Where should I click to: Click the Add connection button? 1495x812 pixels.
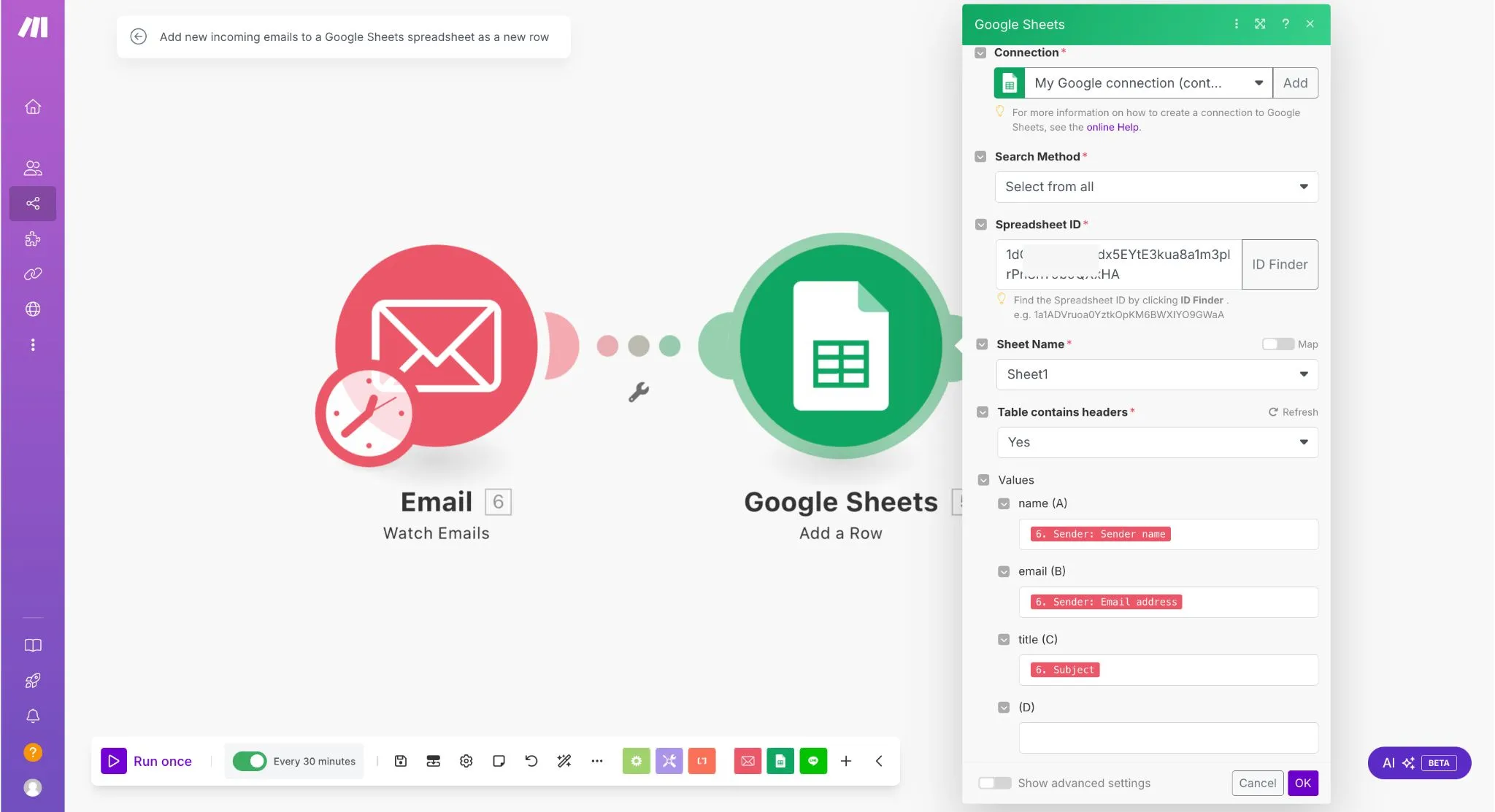pyautogui.click(x=1296, y=83)
